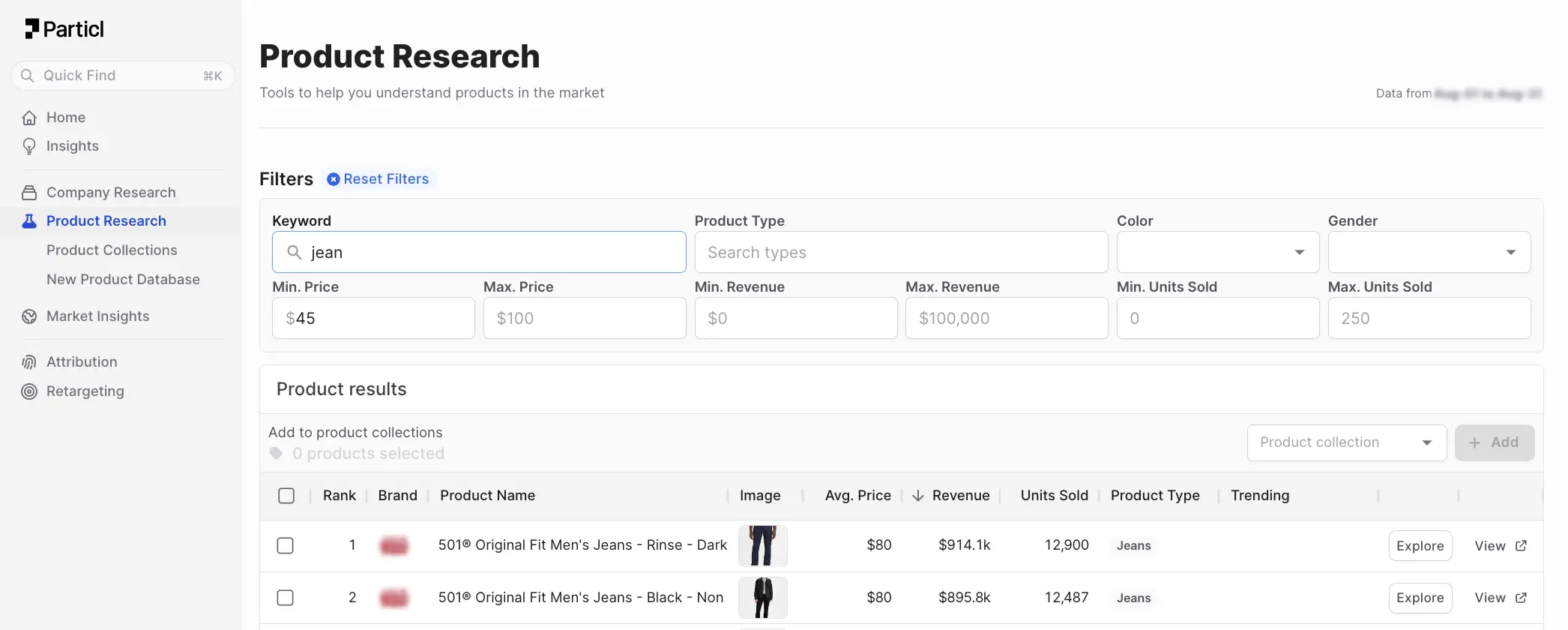Open the Color filter dropdown
Viewport: 1568px width, 630px height.
pyautogui.click(x=1217, y=253)
